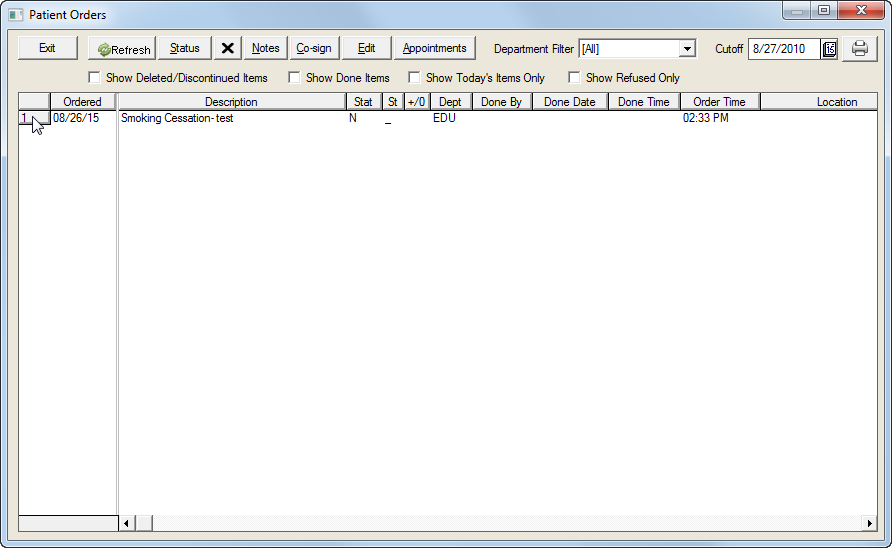Select the Smoking Cessation- test order row
892x548 pixels.
click(x=177, y=118)
